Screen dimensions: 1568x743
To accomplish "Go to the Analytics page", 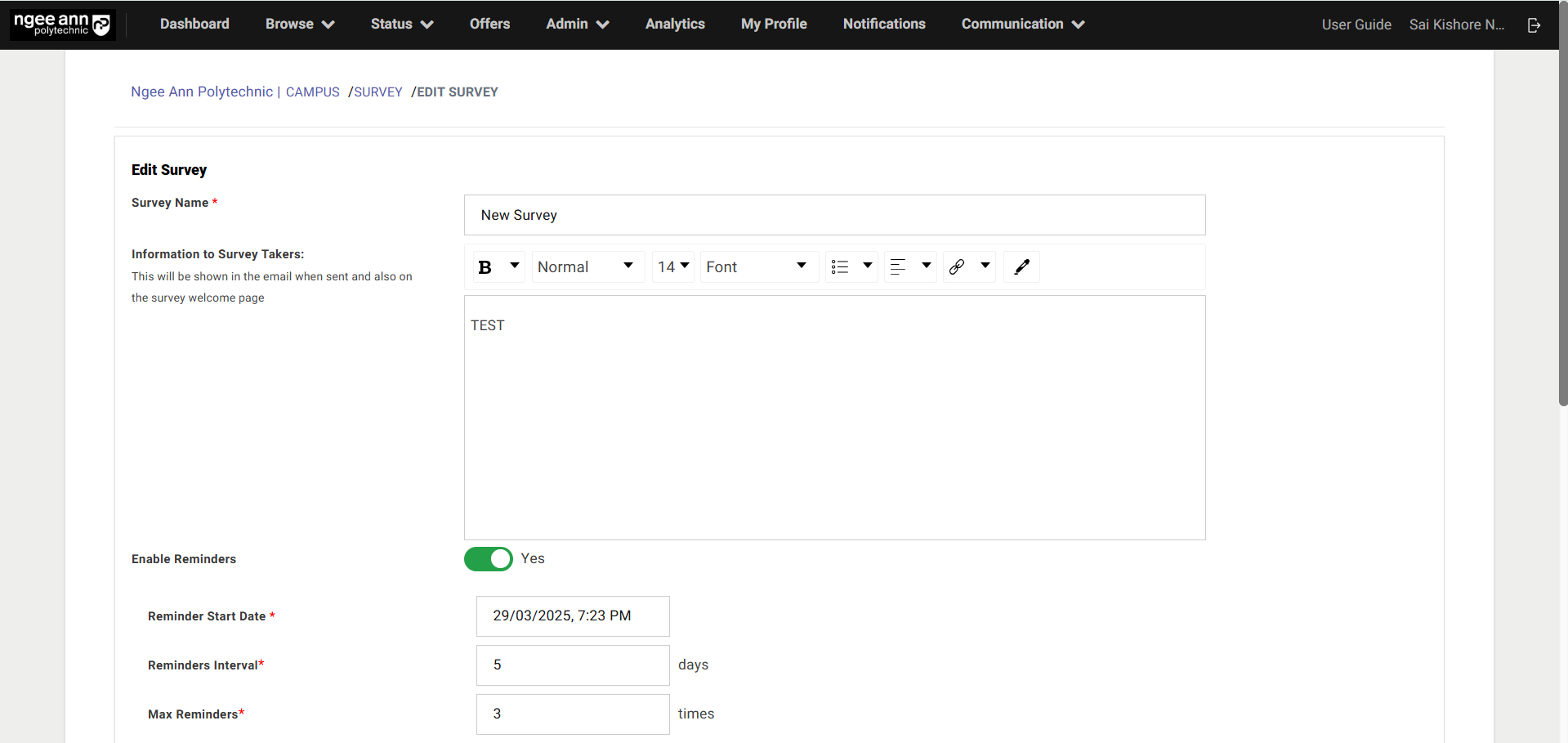I will (675, 25).
